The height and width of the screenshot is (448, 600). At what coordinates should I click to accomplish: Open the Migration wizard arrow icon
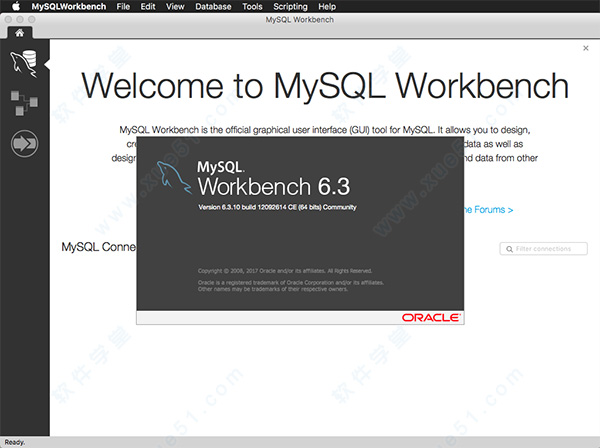pos(23,144)
